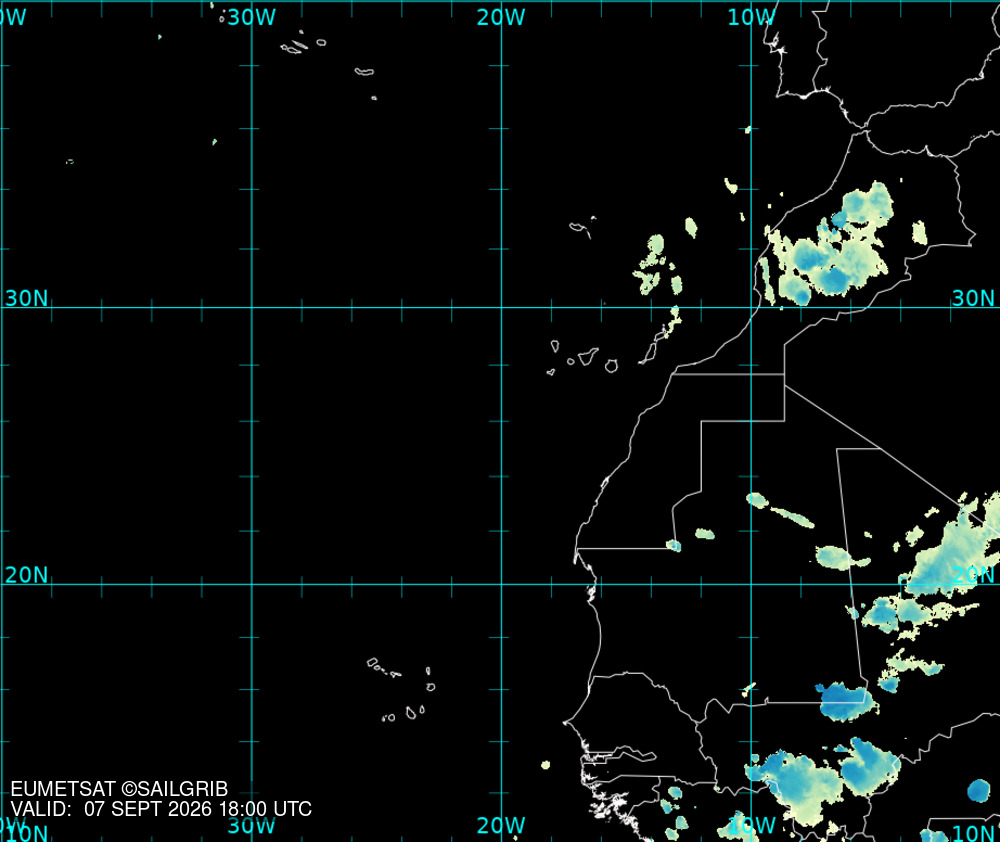Click the 30W label at top
This screenshot has height=842, width=1000.
(252, 17)
